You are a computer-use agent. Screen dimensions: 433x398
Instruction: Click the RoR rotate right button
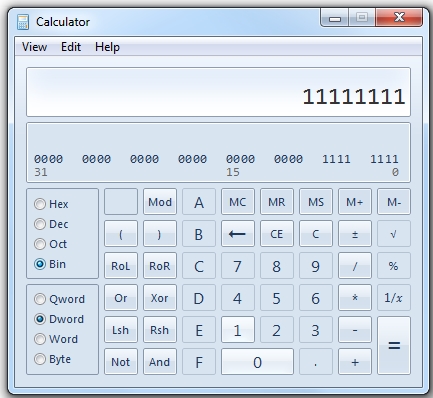point(160,266)
